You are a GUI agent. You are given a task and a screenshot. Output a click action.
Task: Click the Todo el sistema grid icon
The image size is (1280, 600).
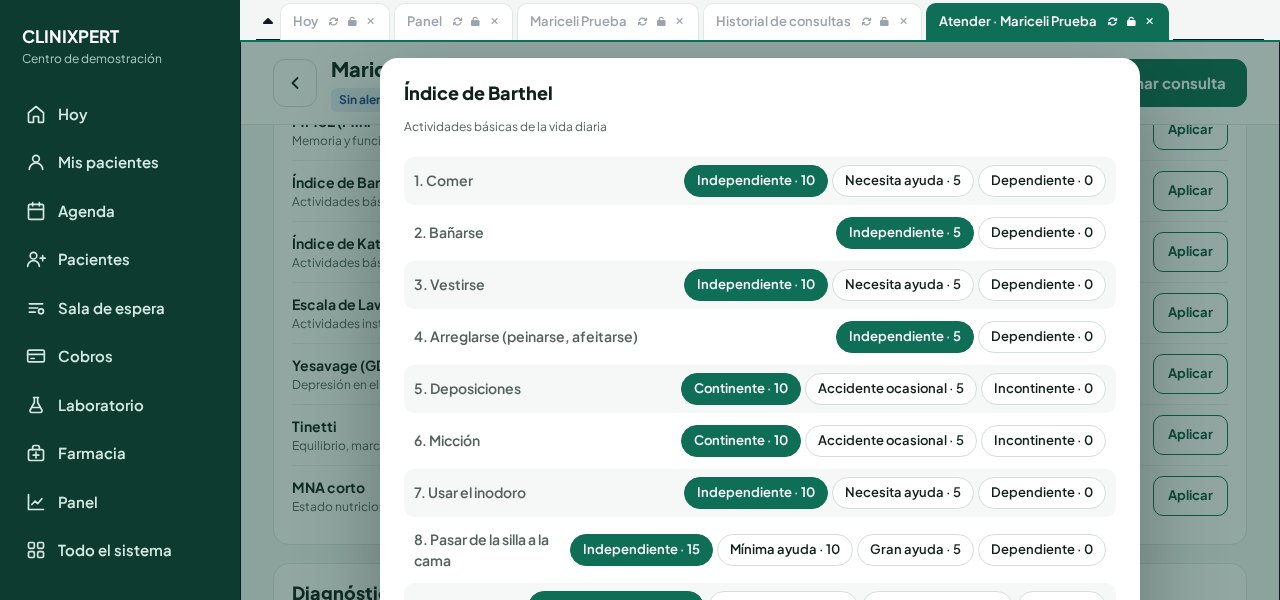point(36,550)
